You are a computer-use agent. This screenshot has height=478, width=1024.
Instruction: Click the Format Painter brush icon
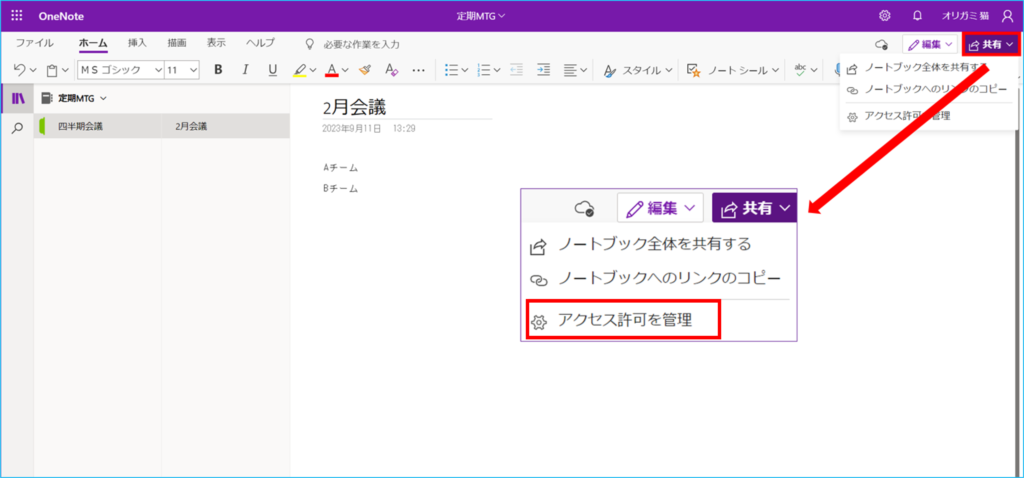coord(366,70)
